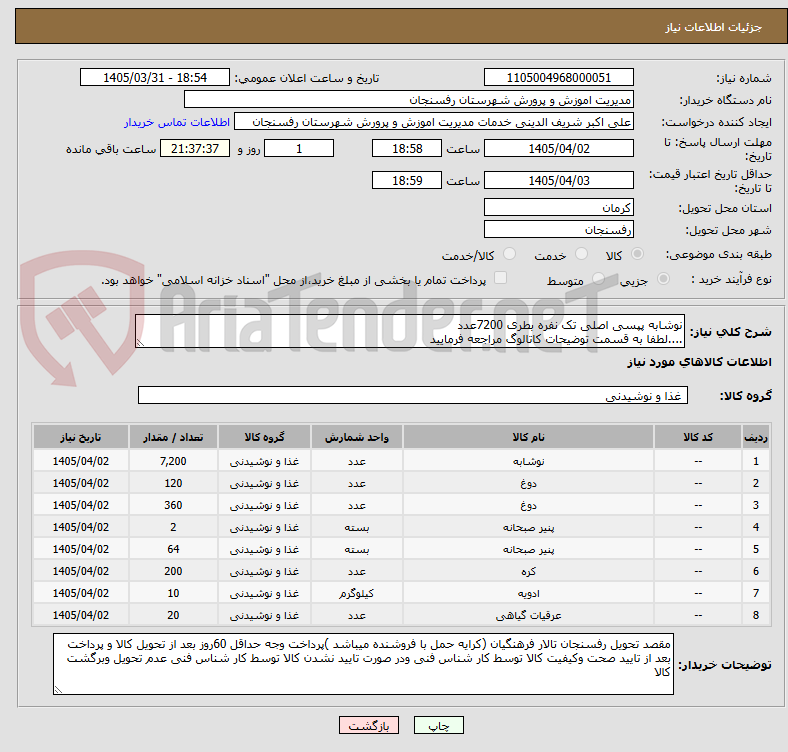
Task: Select the جزیی purchase type radio
Action: tap(663, 279)
